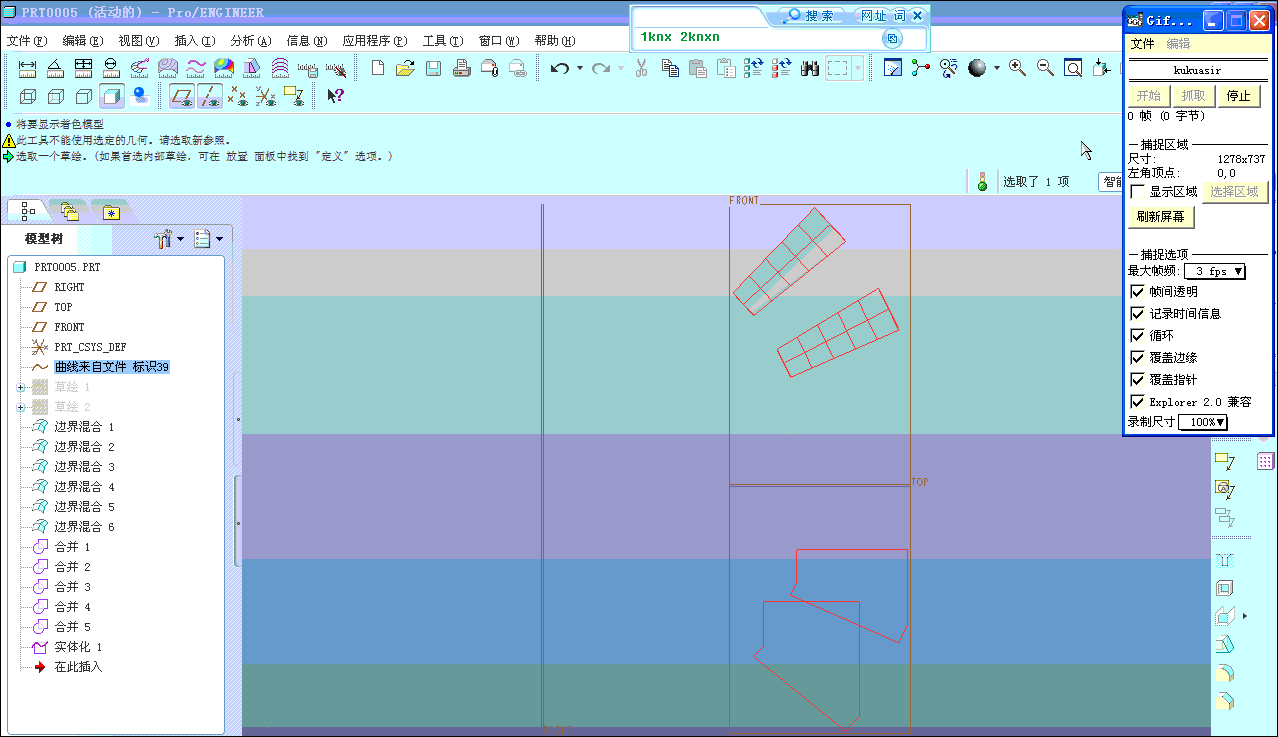This screenshot has width=1278, height=737.
Task: Select 合并 3 in the model tree
Action: tap(72, 587)
